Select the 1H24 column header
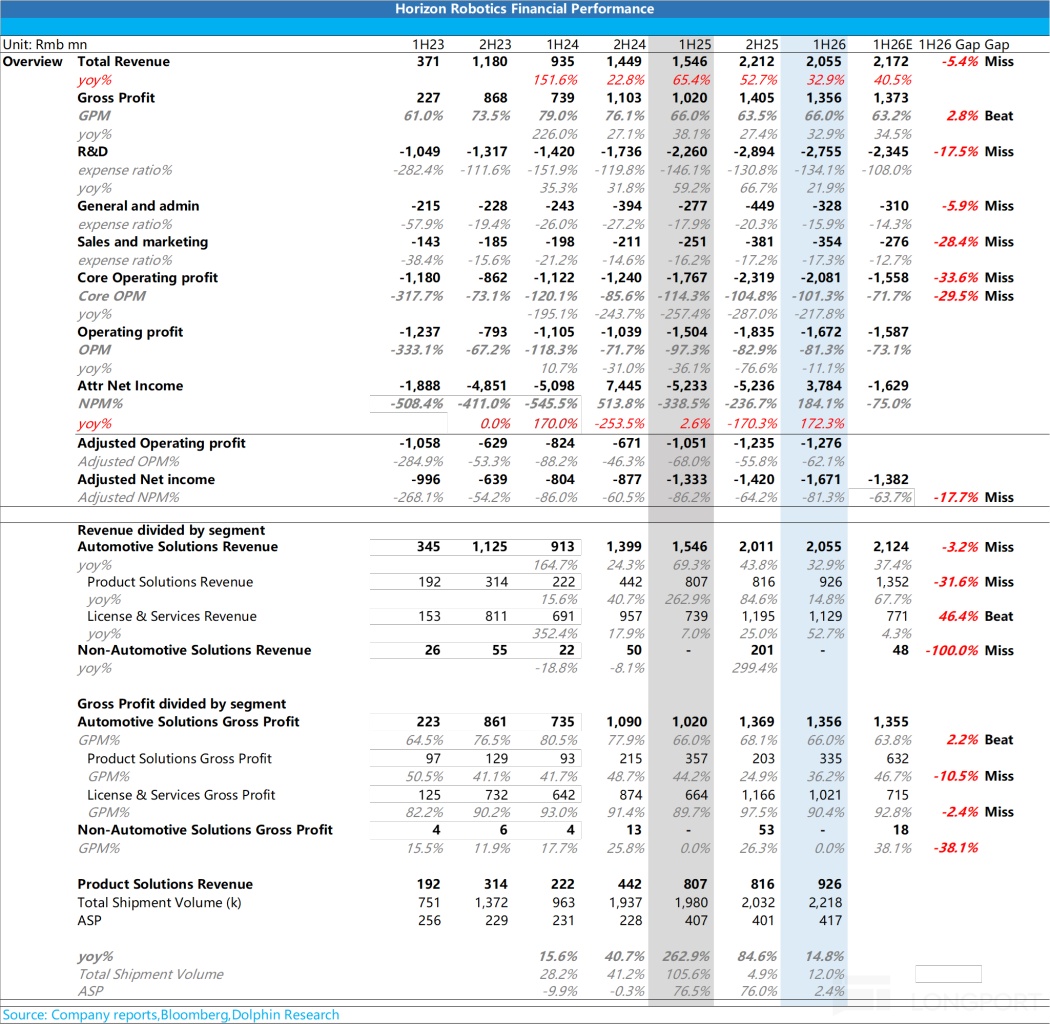This screenshot has width=1050, height=1024. pyautogui.click(x=562, y=44)
